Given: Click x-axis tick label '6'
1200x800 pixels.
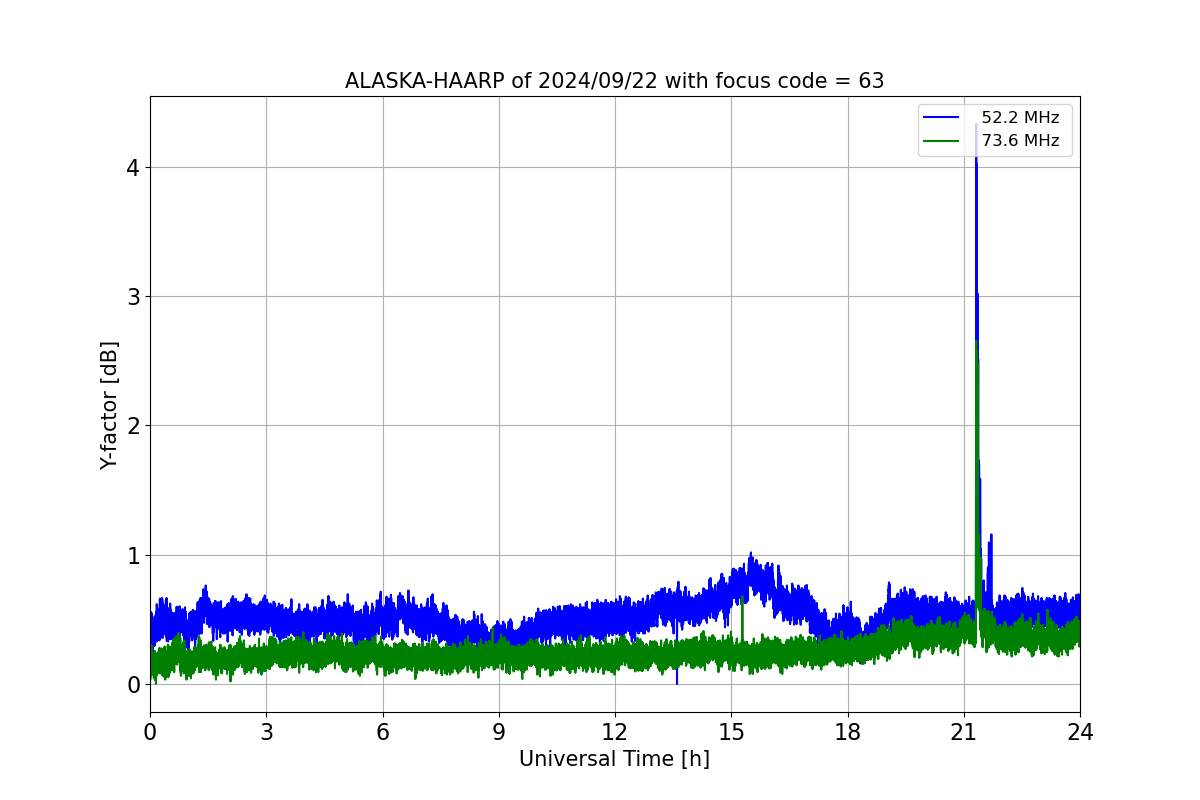Looking at the screenshot, I should 382,732.
